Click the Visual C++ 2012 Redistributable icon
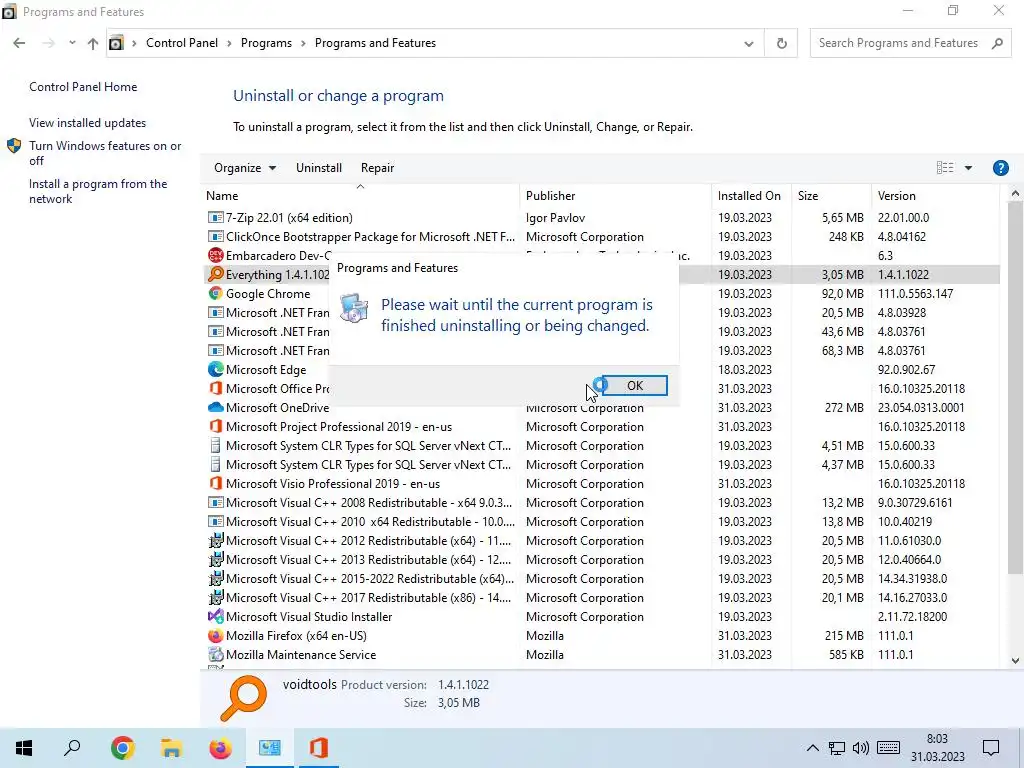The width and height of the screenshot is (1024, 768). [x=215, y=541]
